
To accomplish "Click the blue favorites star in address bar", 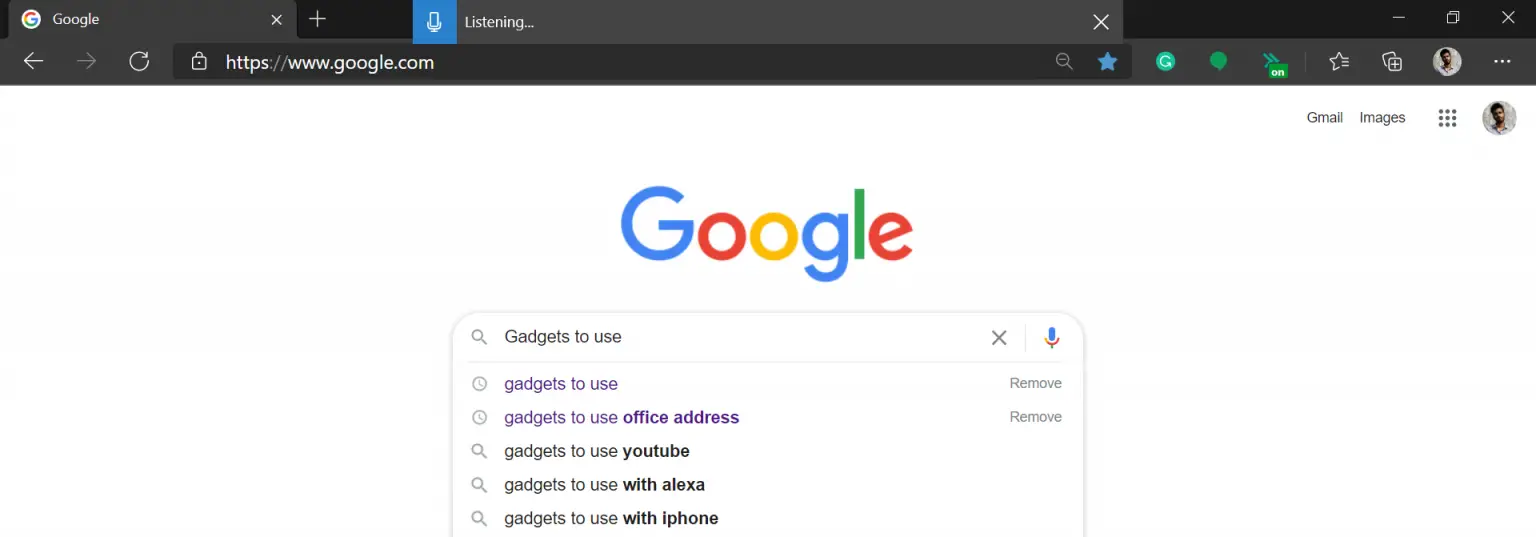I will click(1107, 62).
